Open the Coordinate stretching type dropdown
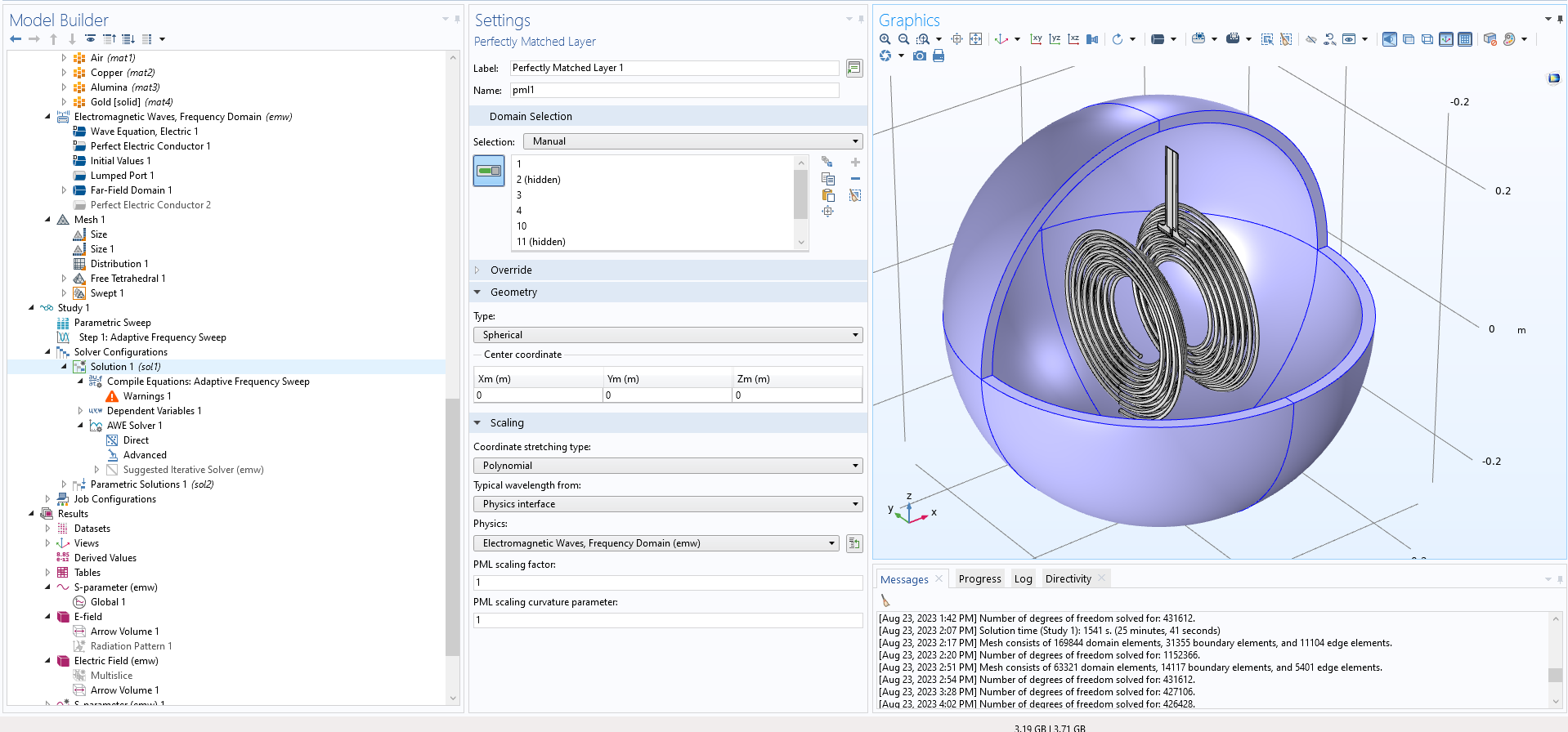 pyautogui.click(x=667, y=466)
